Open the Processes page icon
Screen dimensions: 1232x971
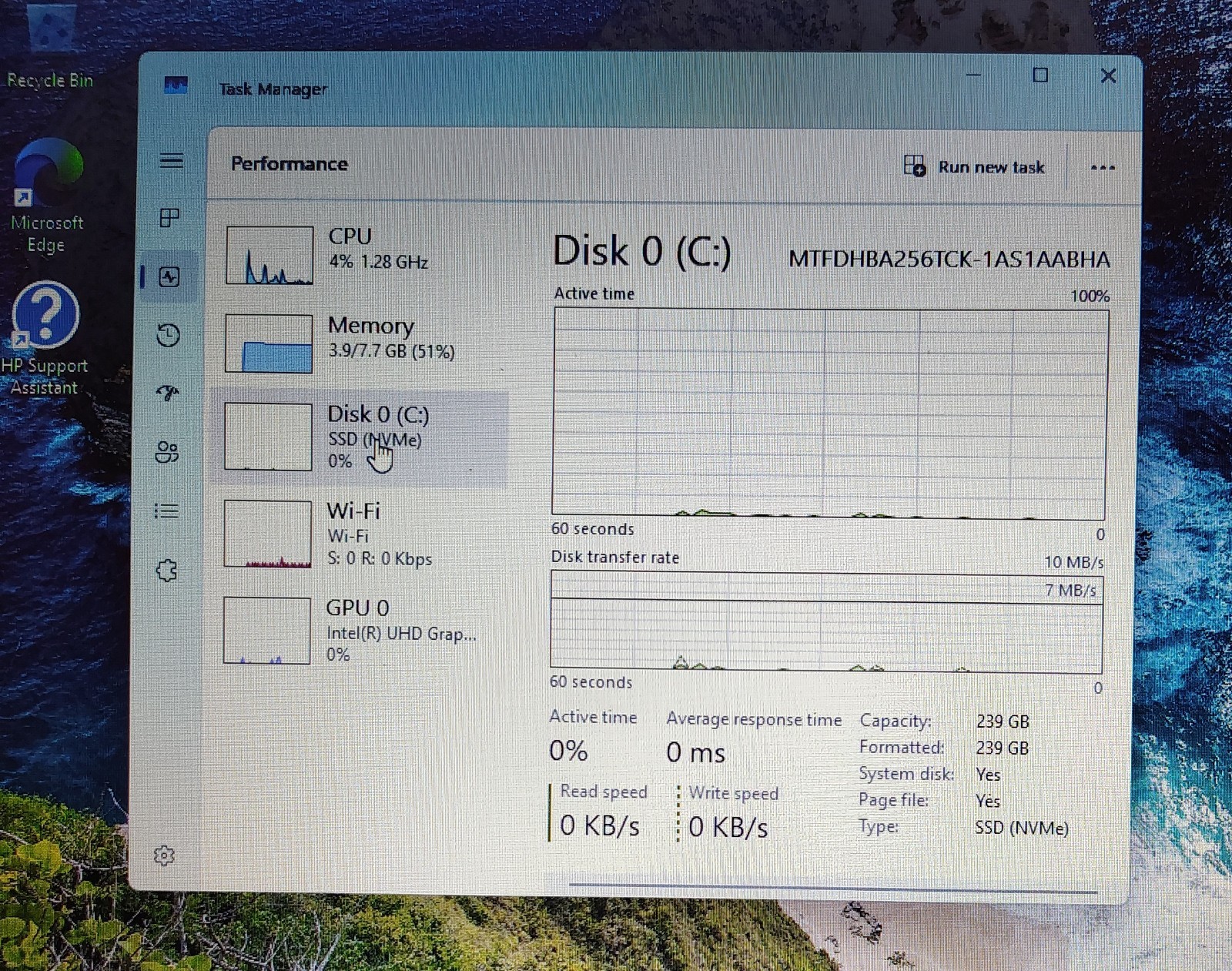(x=169, y=218)
